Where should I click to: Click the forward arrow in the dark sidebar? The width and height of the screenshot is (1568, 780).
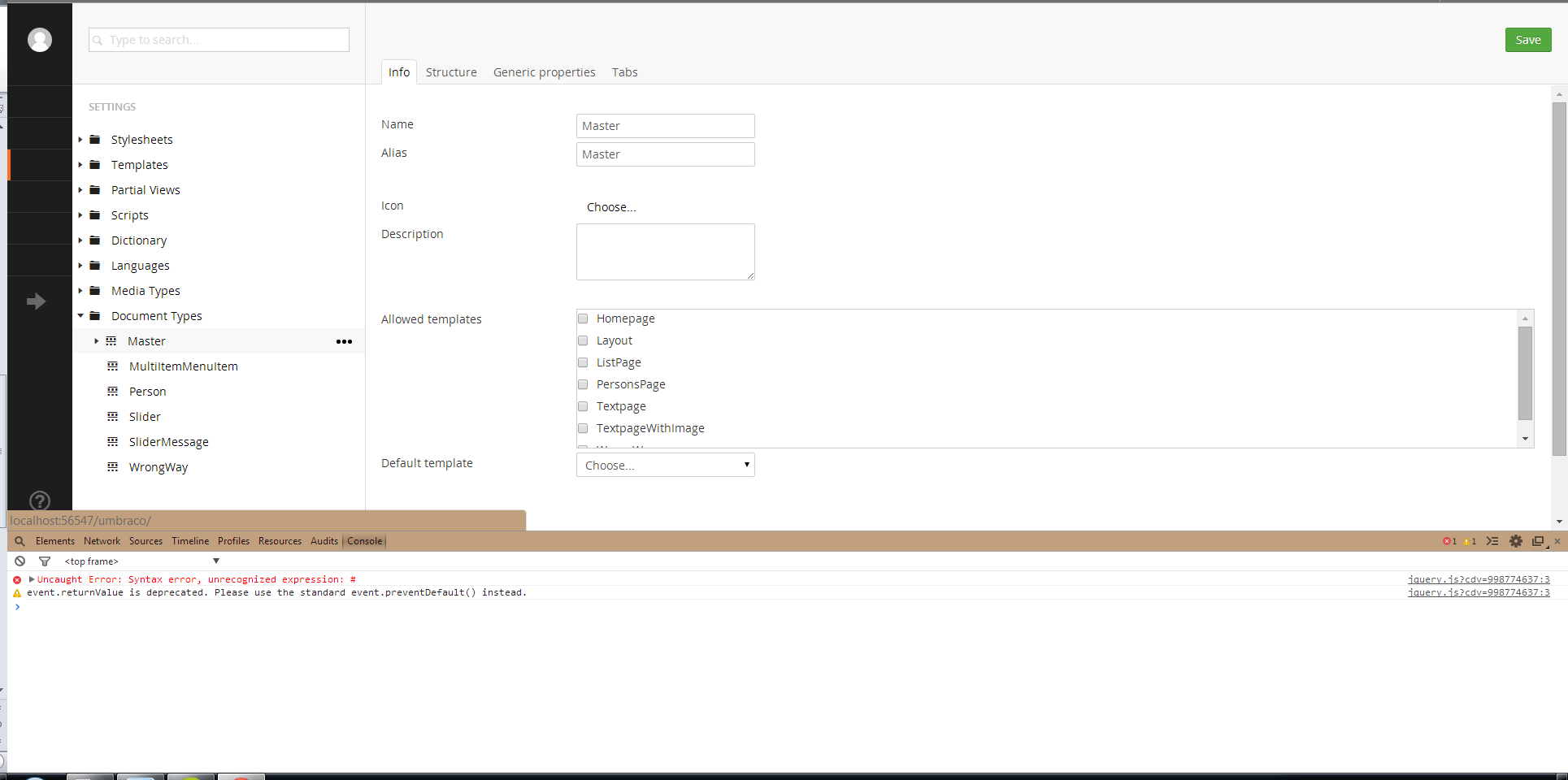point(36,301)
